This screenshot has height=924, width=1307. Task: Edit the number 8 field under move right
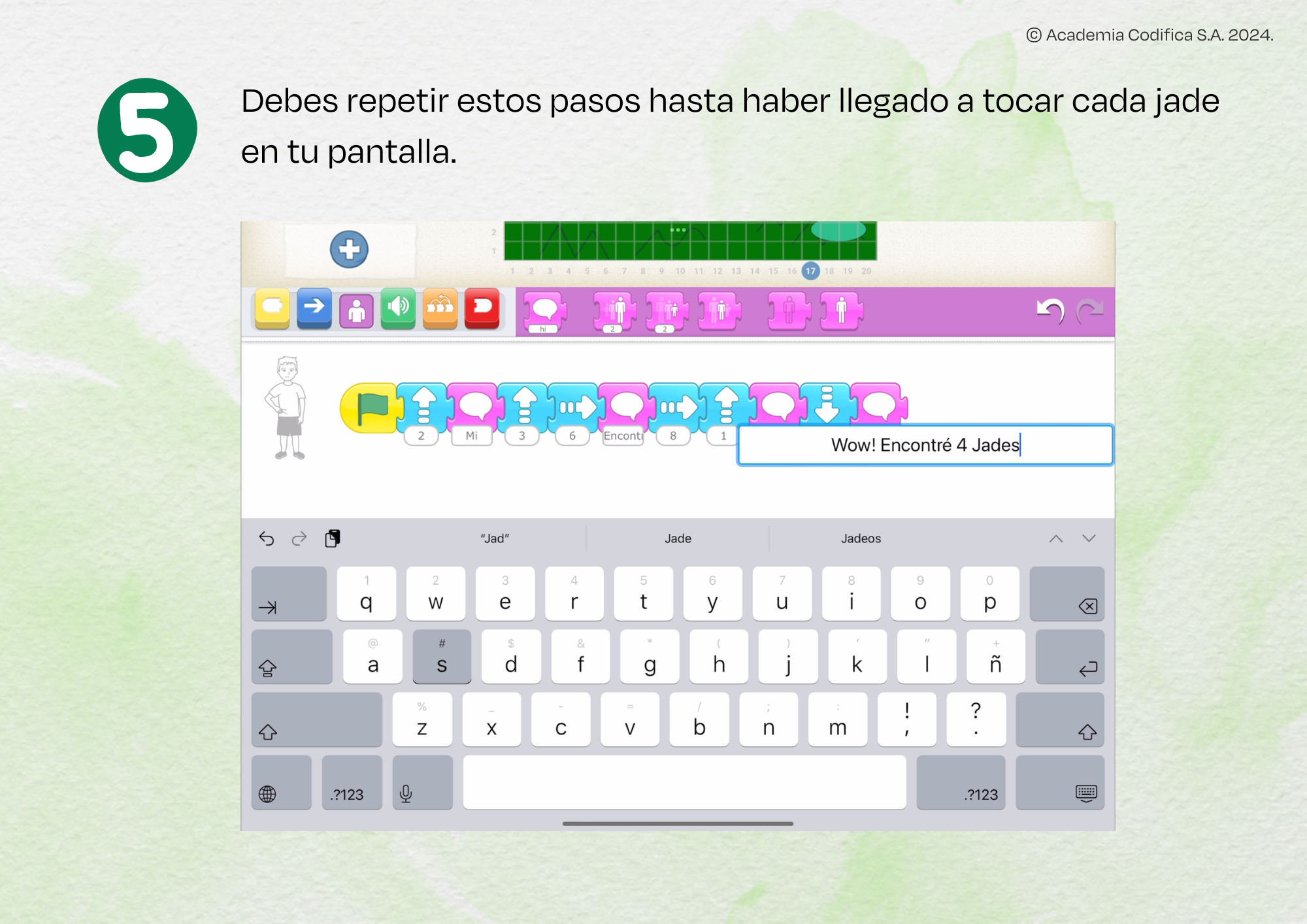click(673, 436)
